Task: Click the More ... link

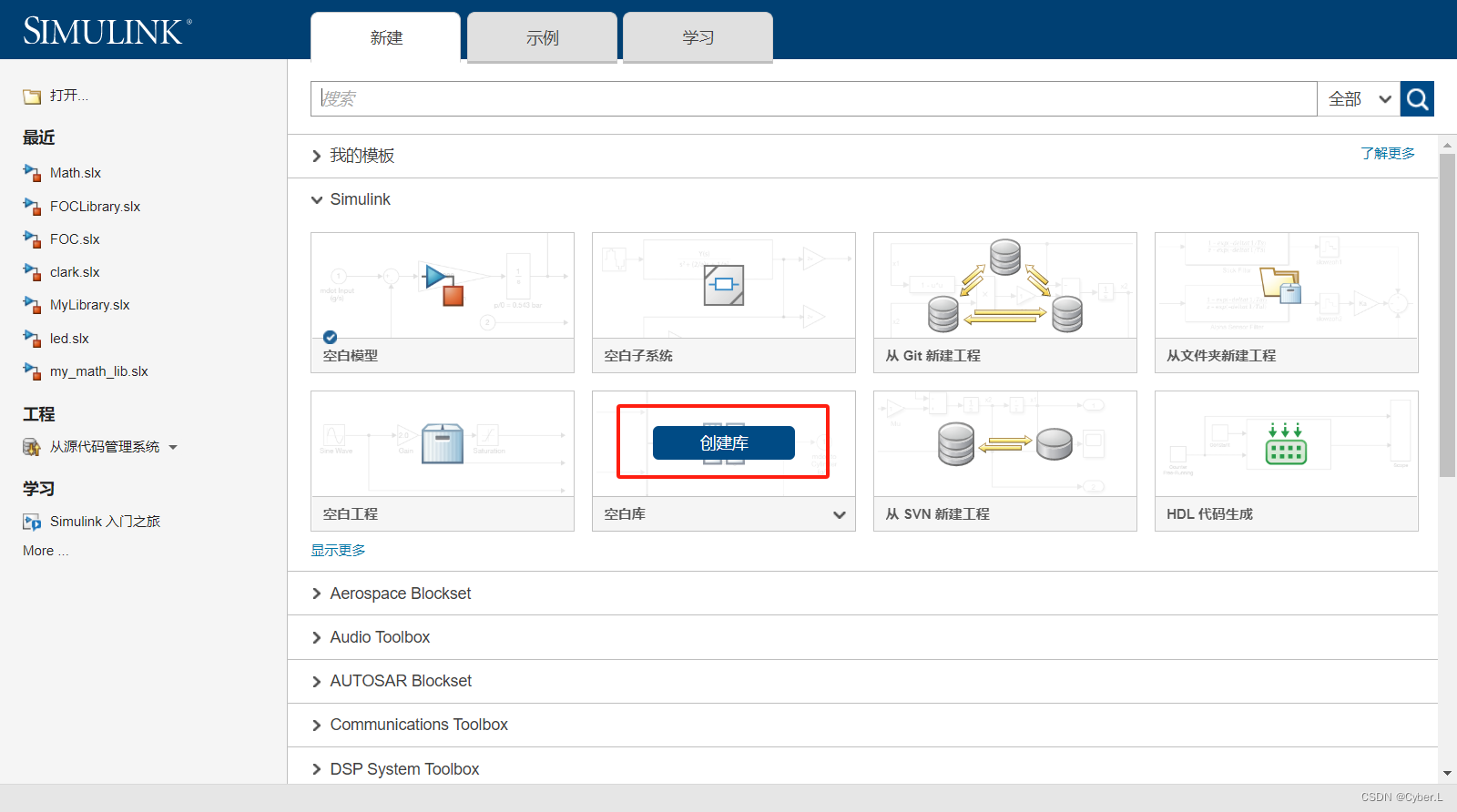Action: point(46,551)
